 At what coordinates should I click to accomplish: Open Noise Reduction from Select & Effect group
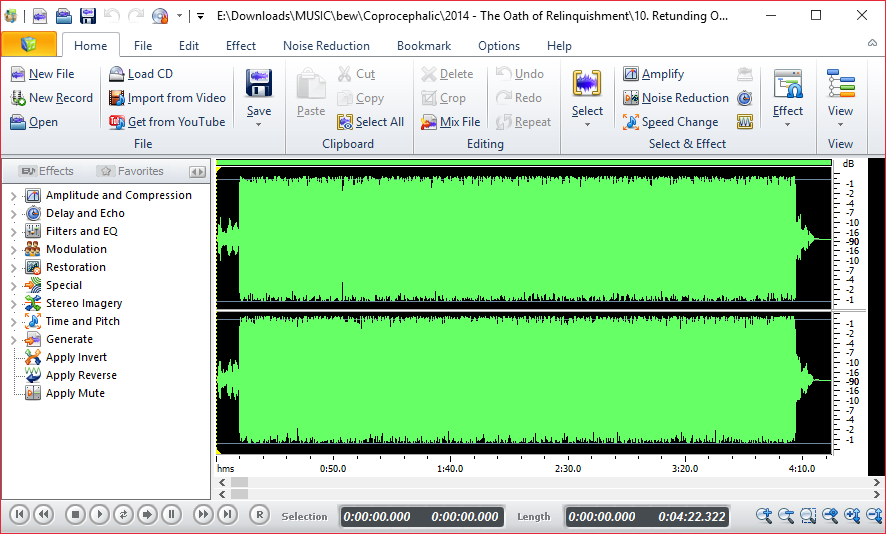pyautogui.click(x=676, y=98)
